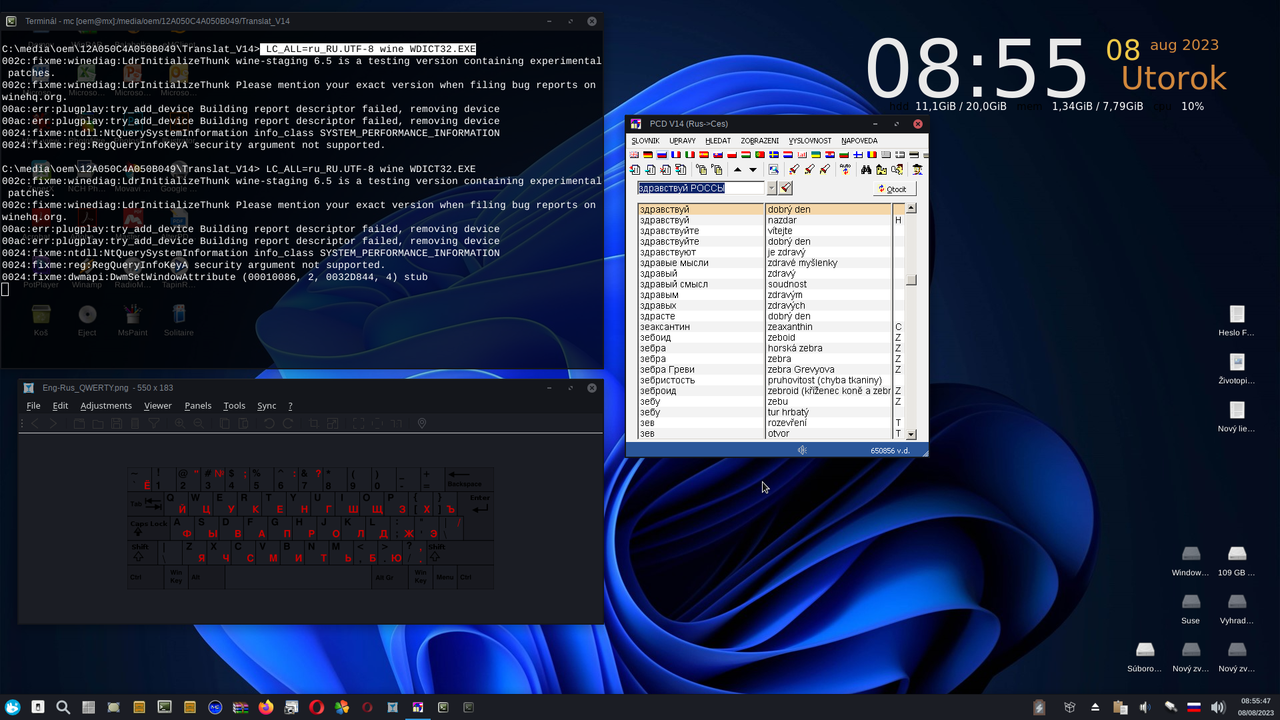This screenshot has height=720, width=1280.
Task: Click the location pin icon in image viewer toolbar
Action: (x=422, y=423)
